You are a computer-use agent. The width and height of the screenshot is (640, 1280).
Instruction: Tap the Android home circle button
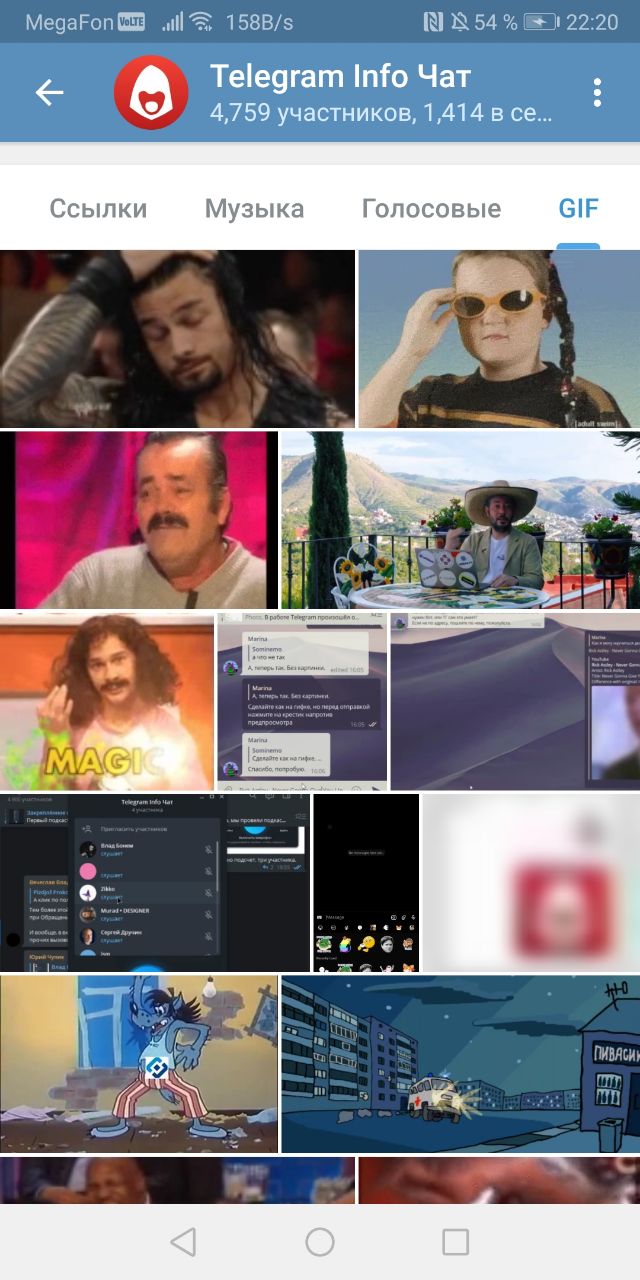coord(320,1242)
